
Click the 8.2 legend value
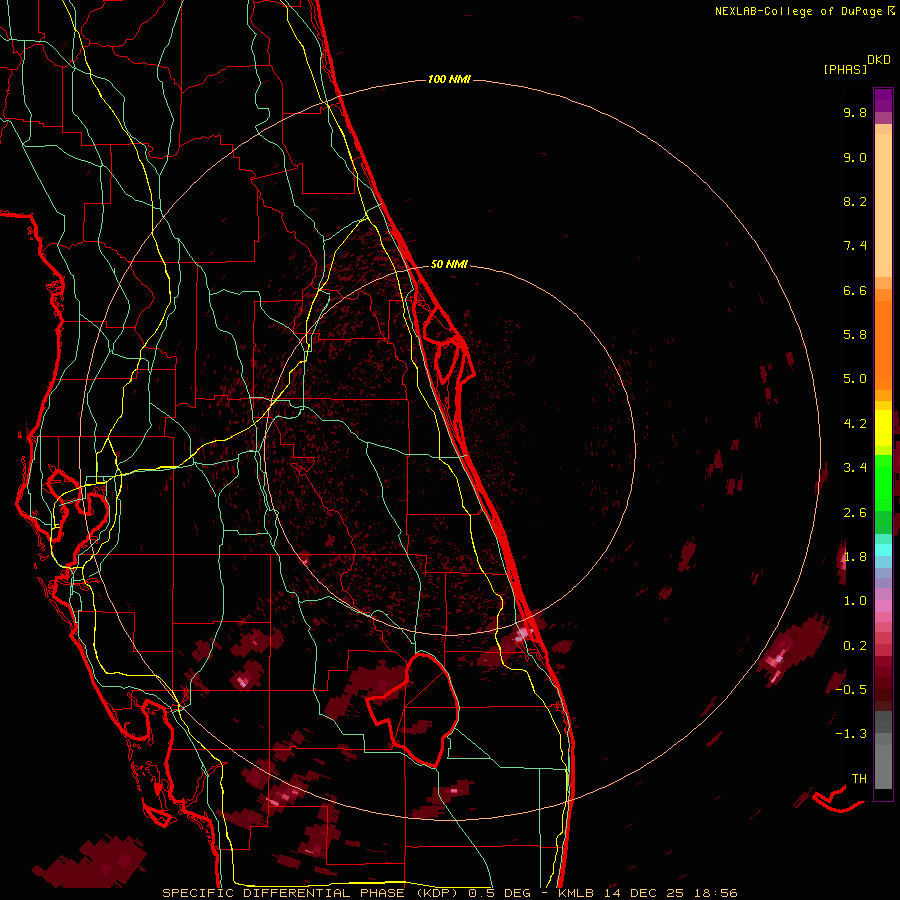tap(855, 201)
